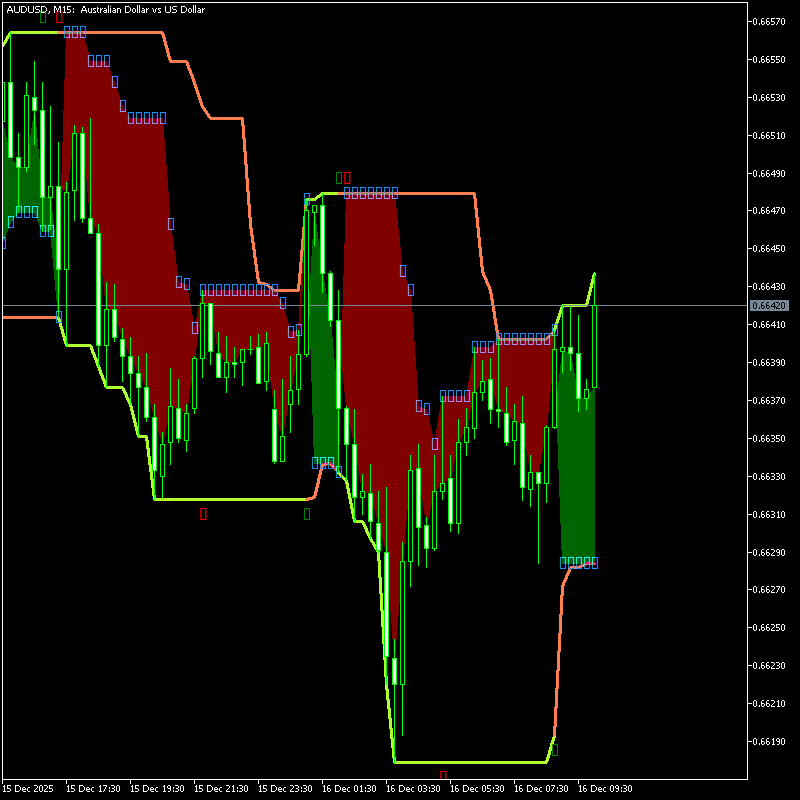Click the dark green filled zone at right

(x=578, y=480)
